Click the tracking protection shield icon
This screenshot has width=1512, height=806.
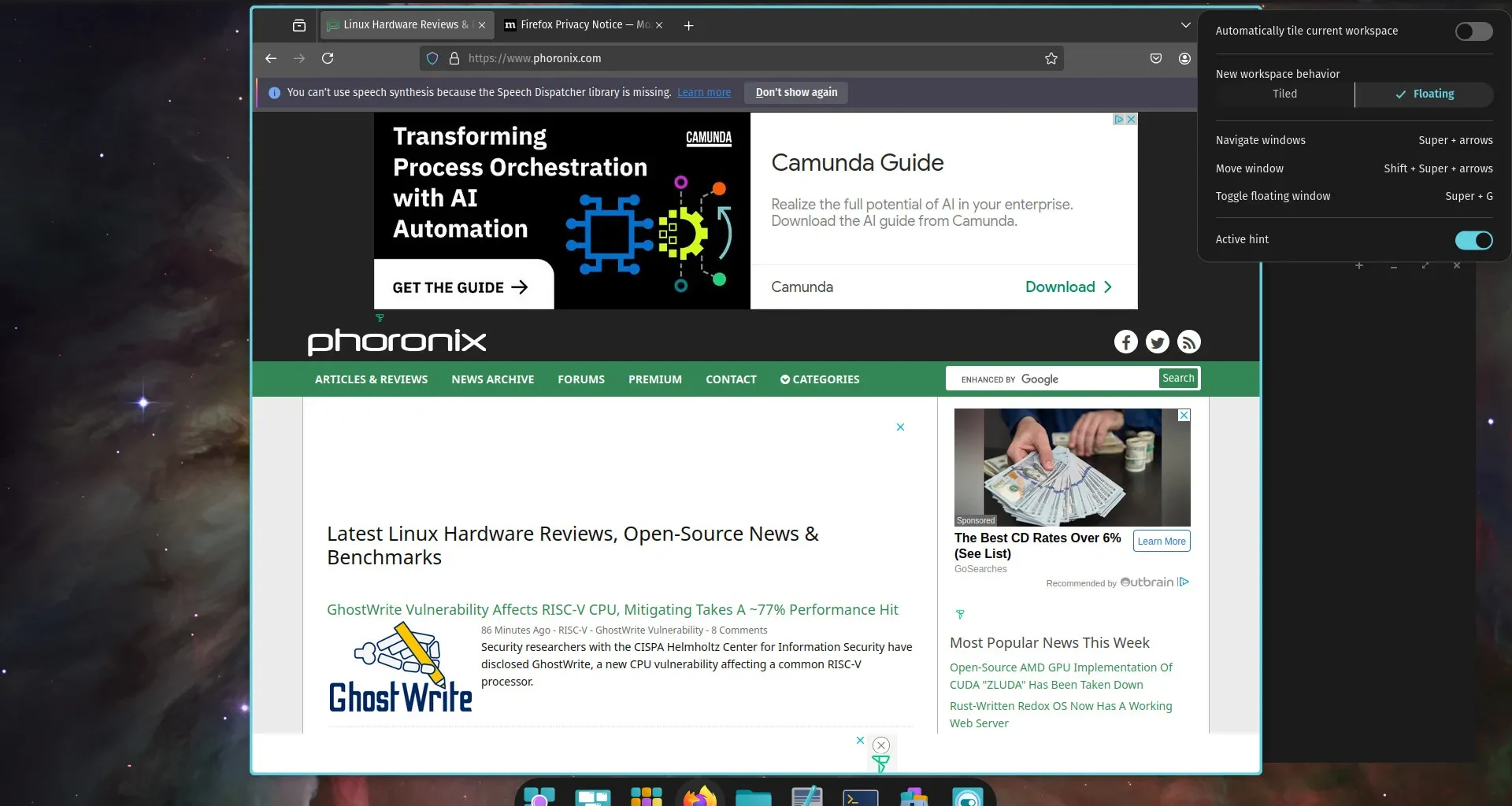click(432, 58)
